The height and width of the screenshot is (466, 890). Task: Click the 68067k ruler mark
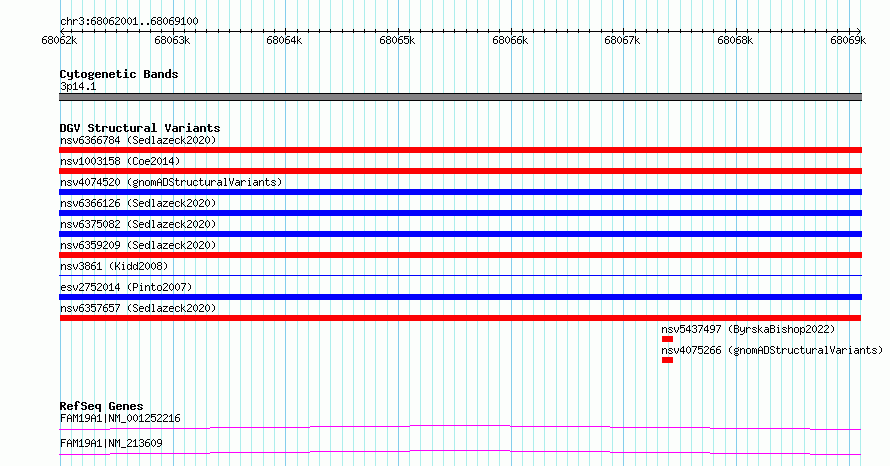(x=622, y=40)
